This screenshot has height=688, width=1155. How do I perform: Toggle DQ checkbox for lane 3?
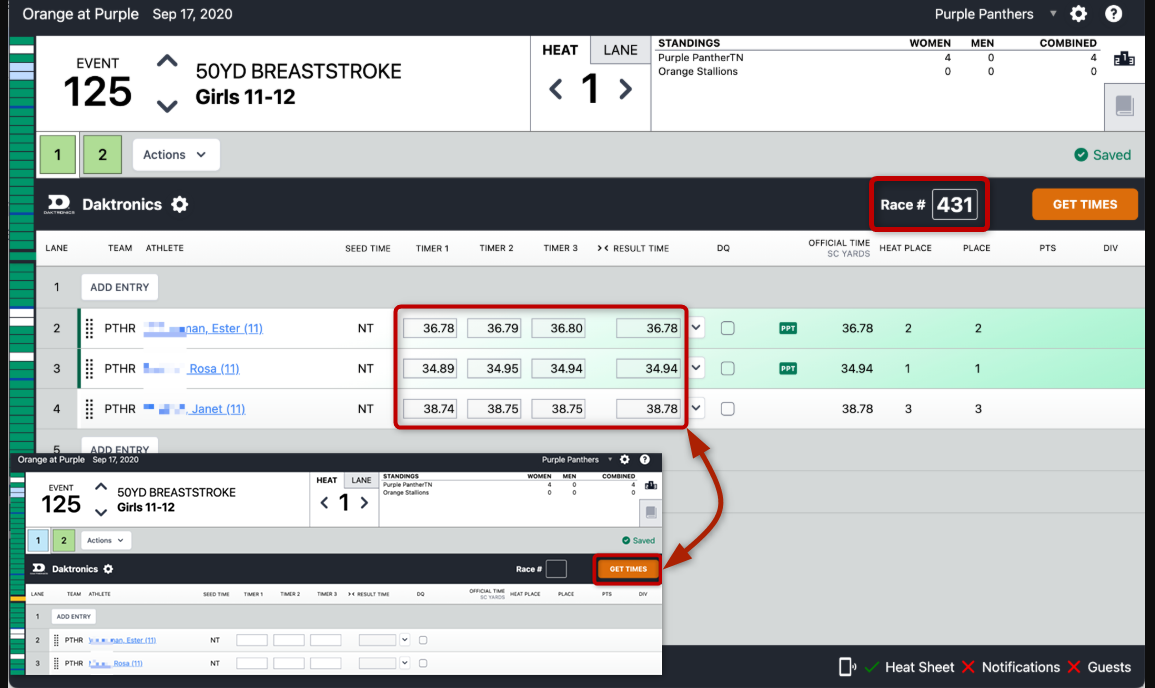[x=727, y=368]
